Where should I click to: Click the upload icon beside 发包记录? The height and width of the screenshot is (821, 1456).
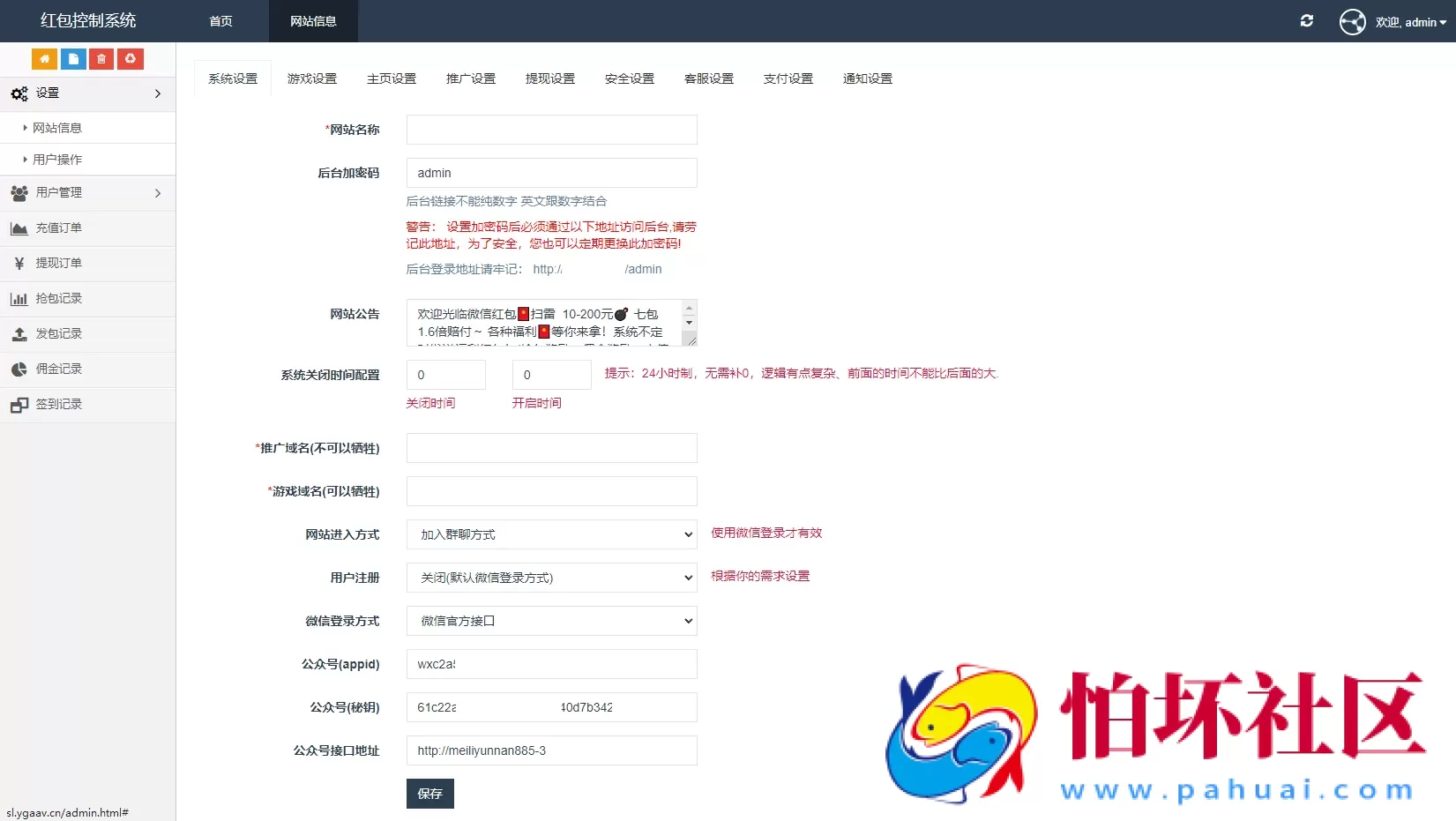pyautogui.click(x=19, y=334)
